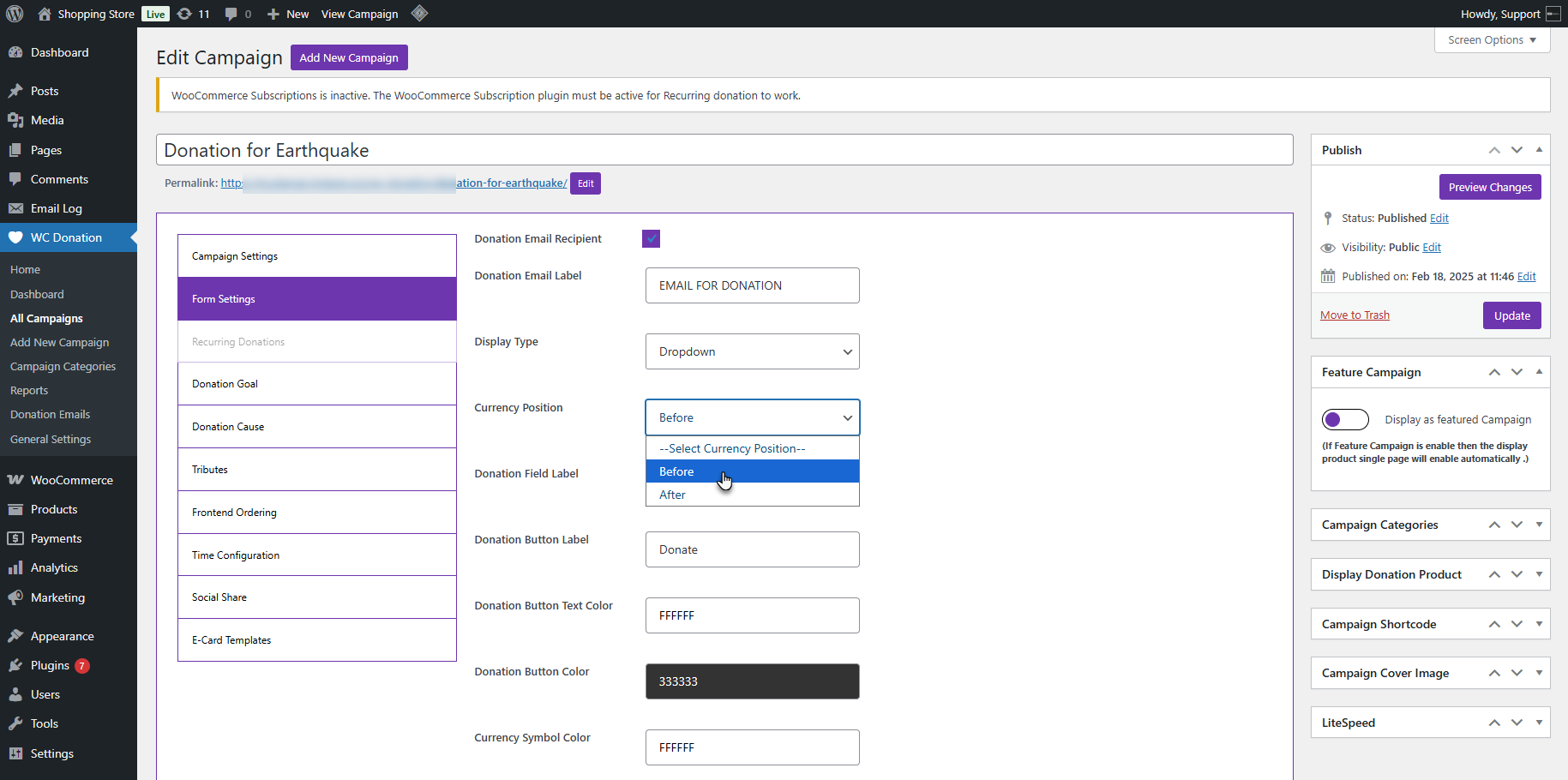The image size is (1568, 780).
Task: Click the Move to Trash link
Action: pyautogui.click(x=1355, y=315)
